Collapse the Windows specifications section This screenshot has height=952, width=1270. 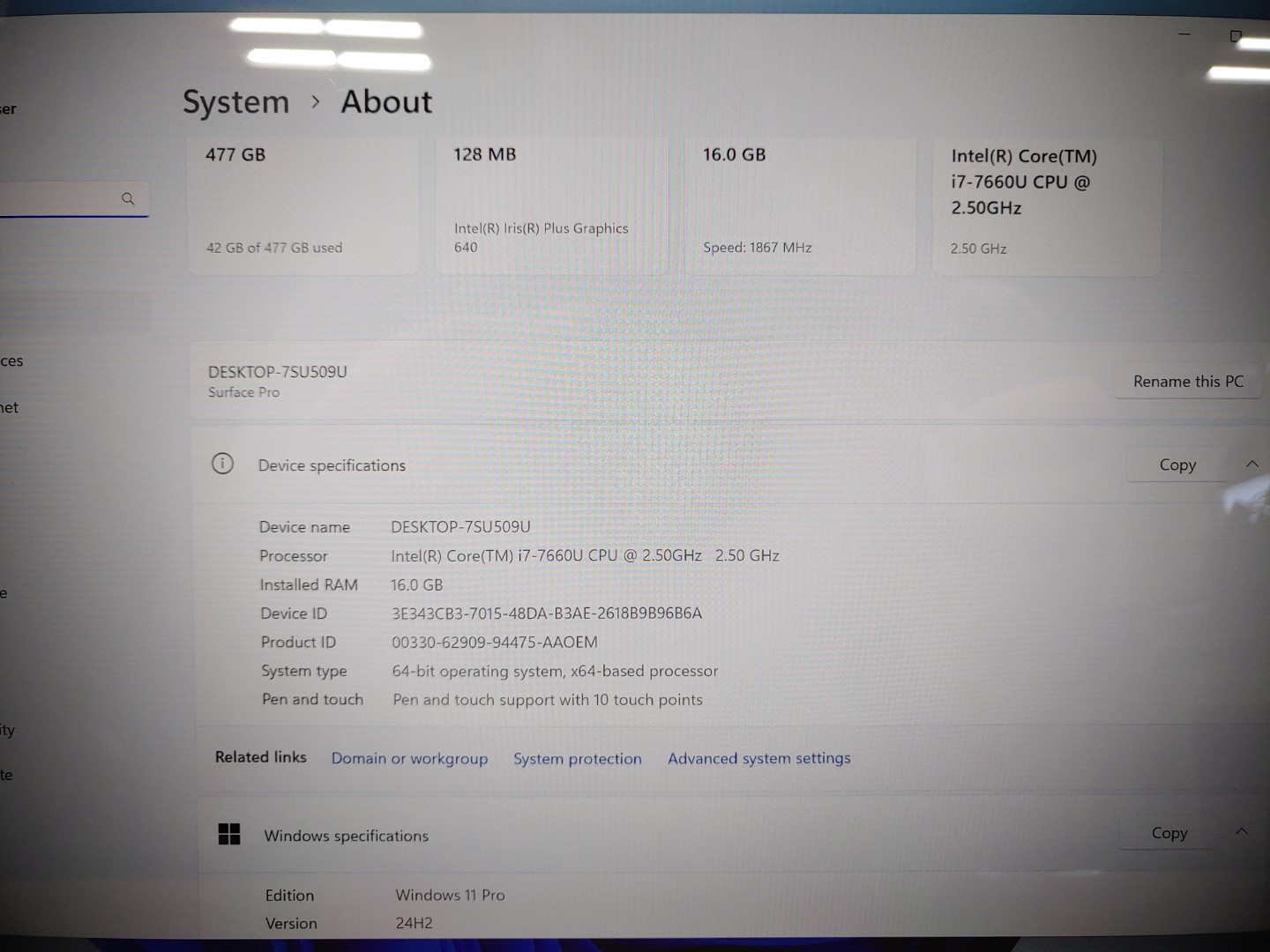click(1242, 830)
